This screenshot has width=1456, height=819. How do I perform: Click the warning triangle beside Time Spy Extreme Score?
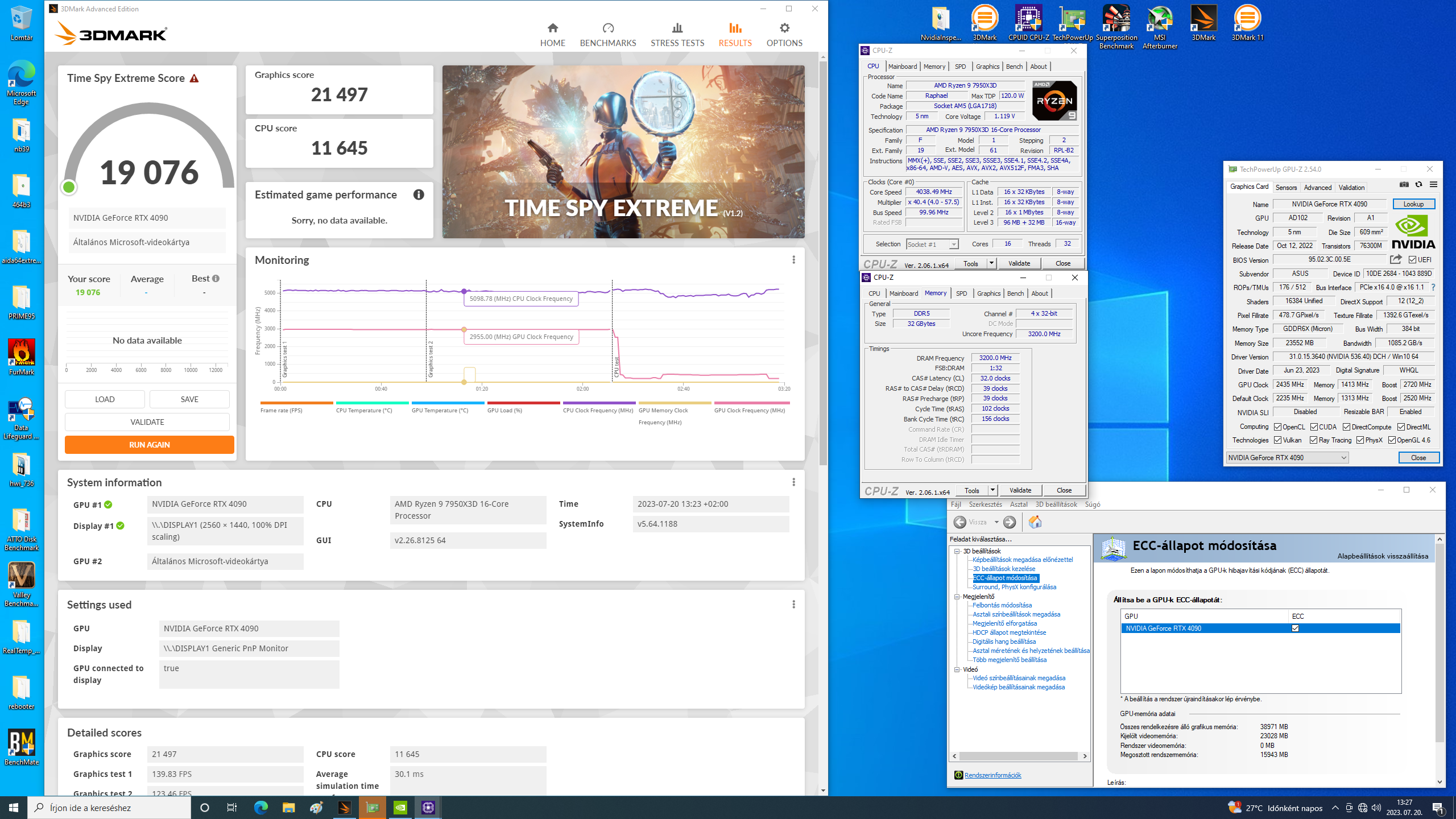[195, 78]
